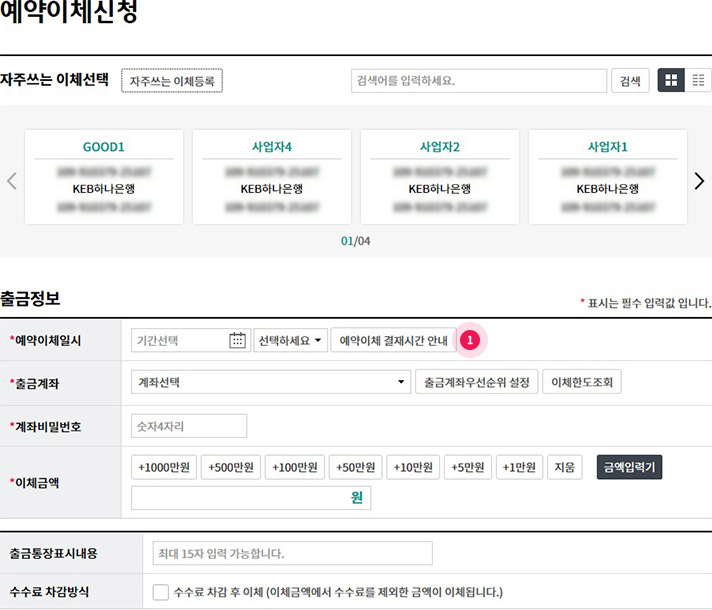Image resolution: width=712 pixels, height=610 pixels.
Task: Click the red number 1 marker badge
Action: 470,340
